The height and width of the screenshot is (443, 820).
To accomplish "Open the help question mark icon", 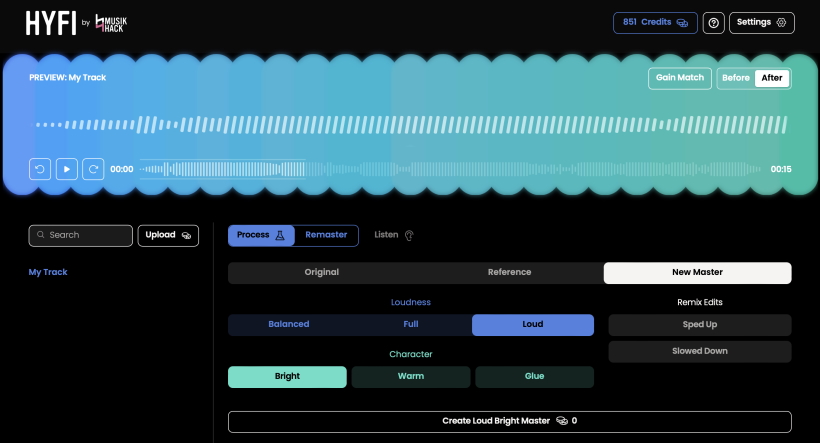I will (x=713, y=23).
